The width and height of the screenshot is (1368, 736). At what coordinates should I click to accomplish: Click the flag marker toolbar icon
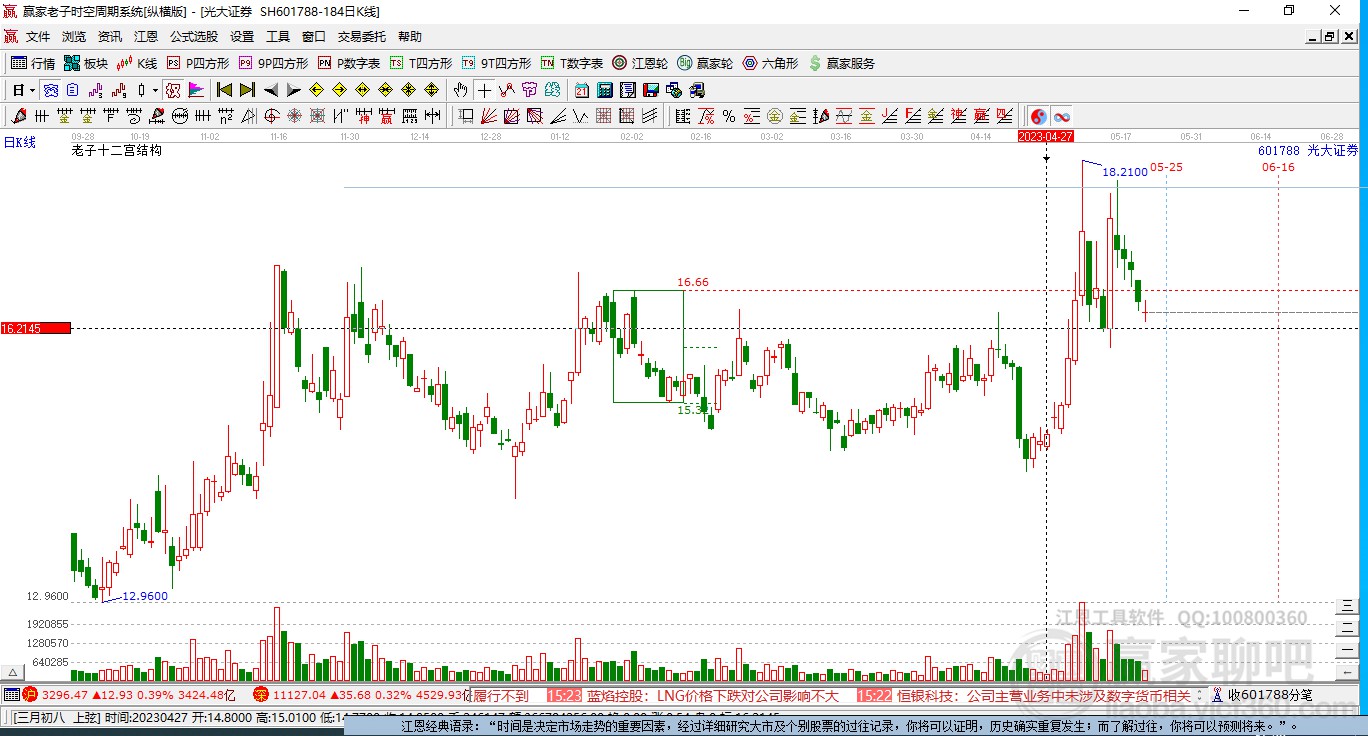[197, 90]
